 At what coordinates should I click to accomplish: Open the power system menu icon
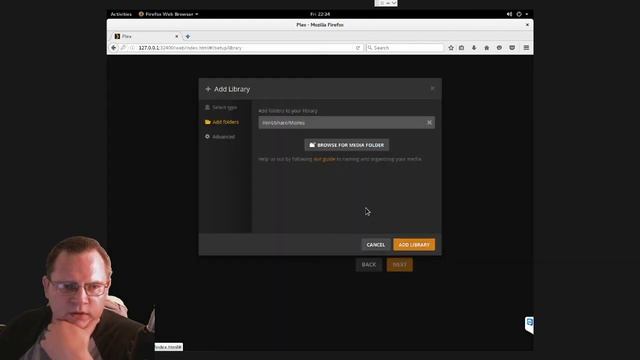[519, 14]
